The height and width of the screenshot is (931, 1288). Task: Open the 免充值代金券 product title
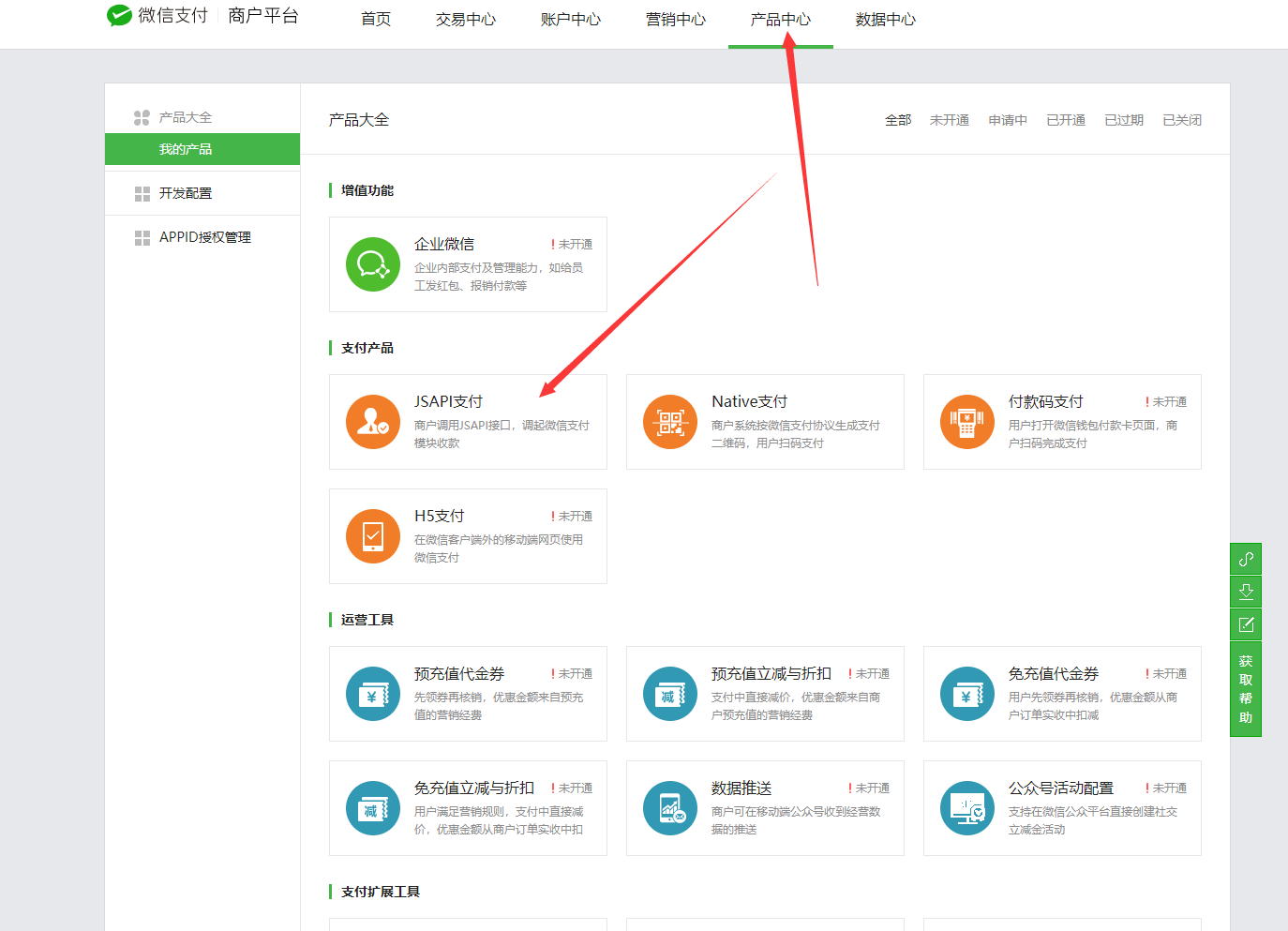1054,673
